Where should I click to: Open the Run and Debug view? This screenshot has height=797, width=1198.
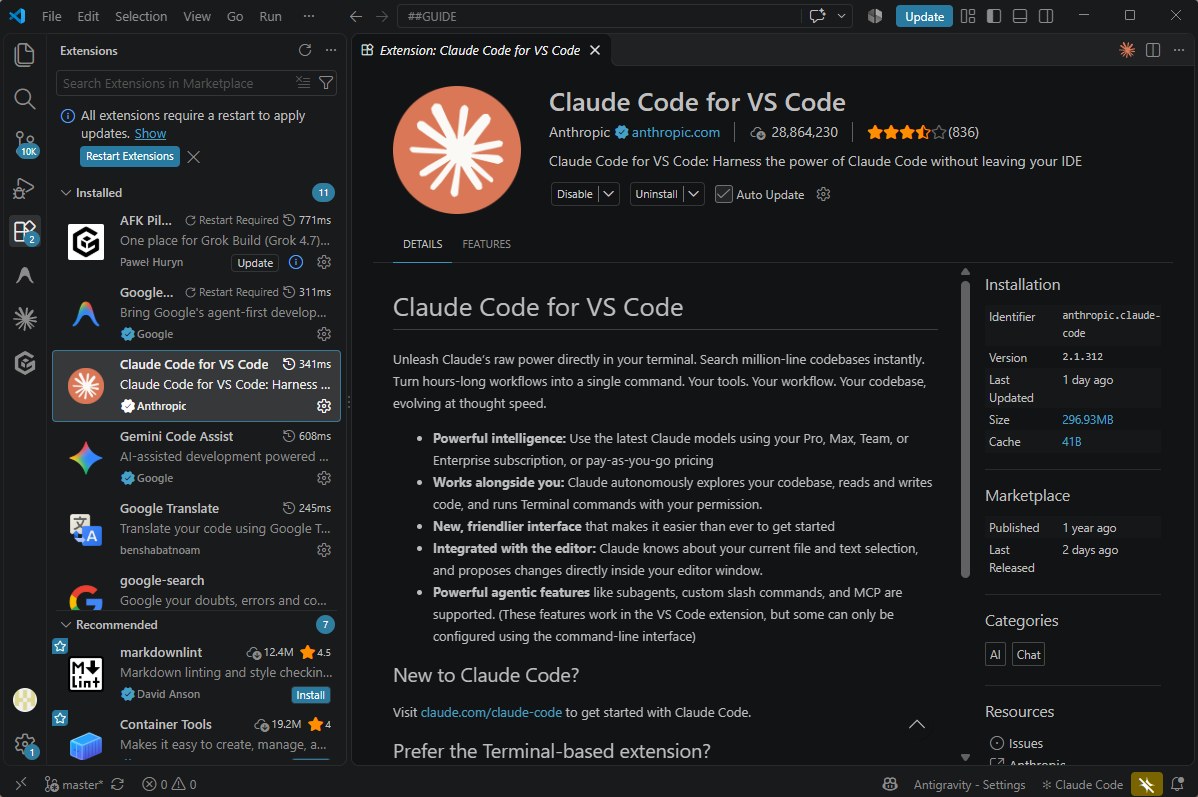24,187
